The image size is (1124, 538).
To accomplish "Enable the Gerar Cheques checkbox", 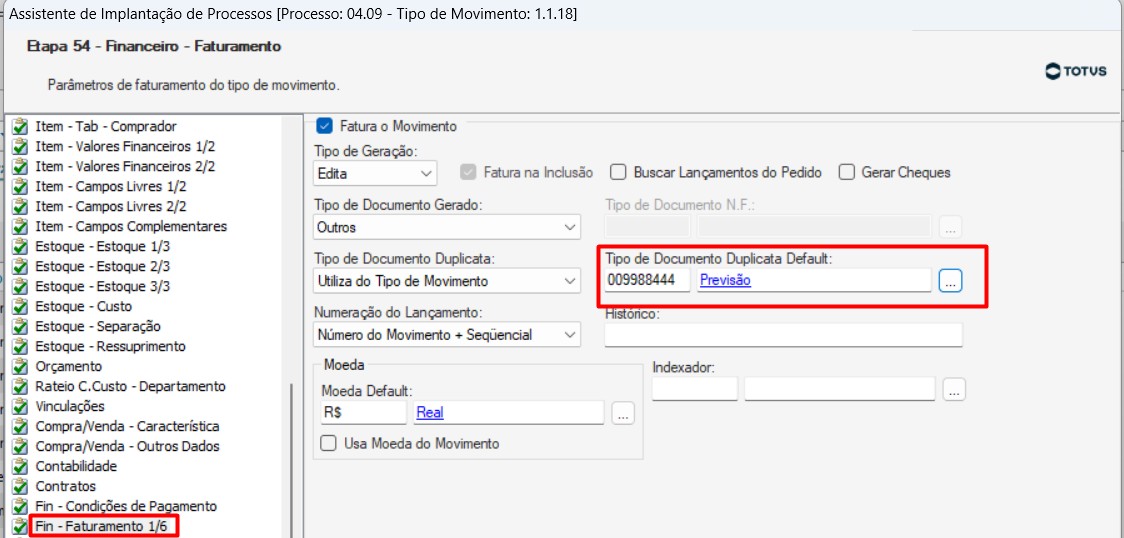I will click(x=847, y=173).
